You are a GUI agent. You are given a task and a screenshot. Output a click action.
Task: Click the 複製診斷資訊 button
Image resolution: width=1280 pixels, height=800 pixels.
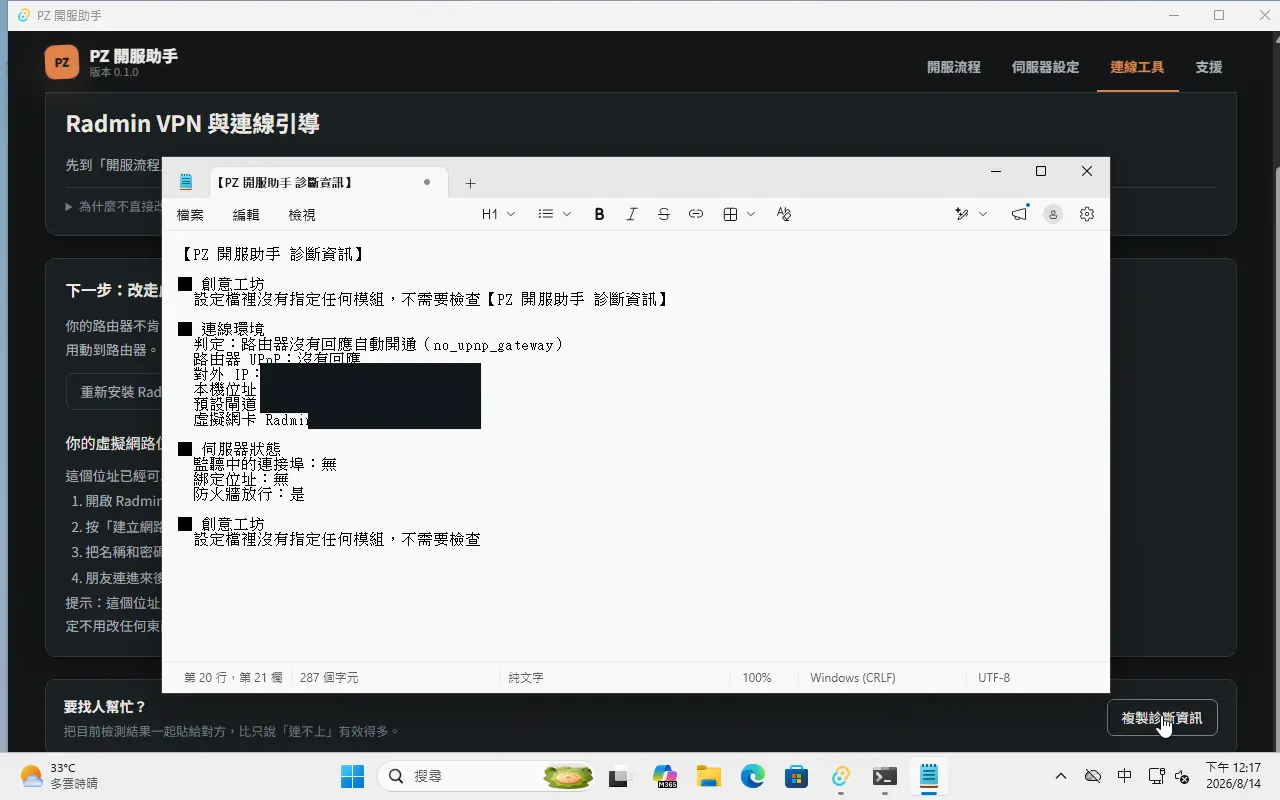tap(1162, 718)
